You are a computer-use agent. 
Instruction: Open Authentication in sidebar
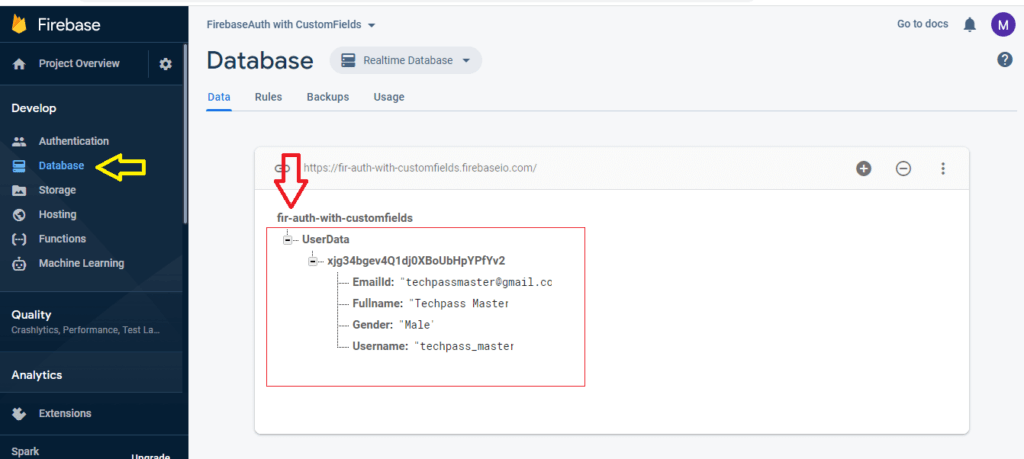click(x=74, y=141)
